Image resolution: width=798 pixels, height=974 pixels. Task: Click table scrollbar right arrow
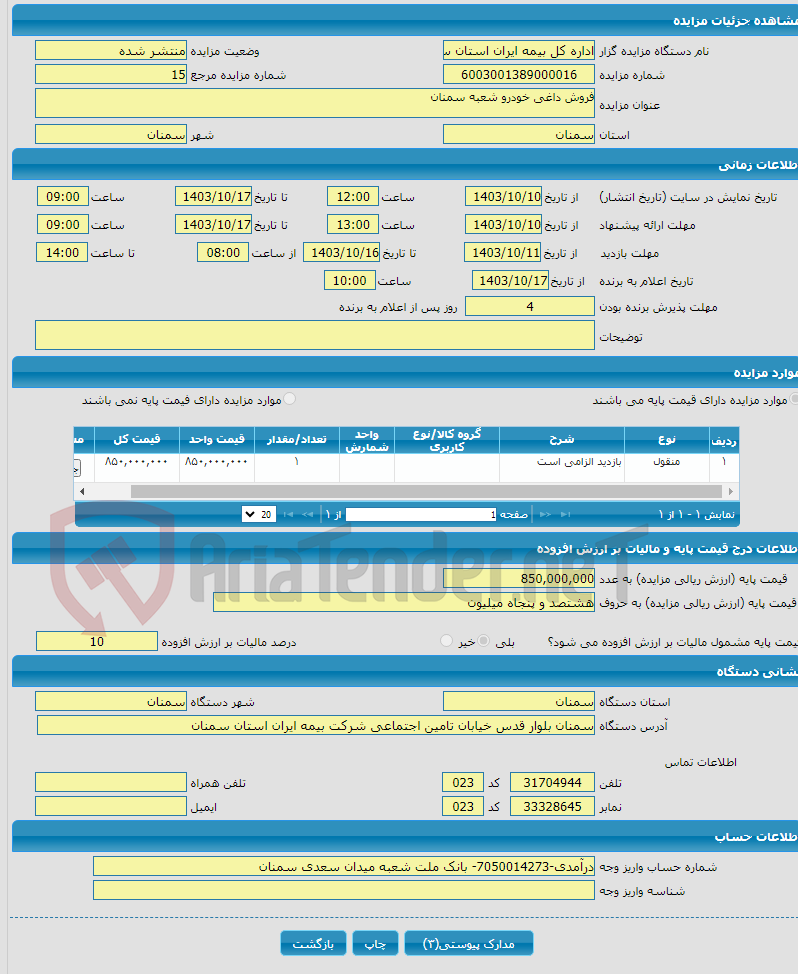(731, 491)
